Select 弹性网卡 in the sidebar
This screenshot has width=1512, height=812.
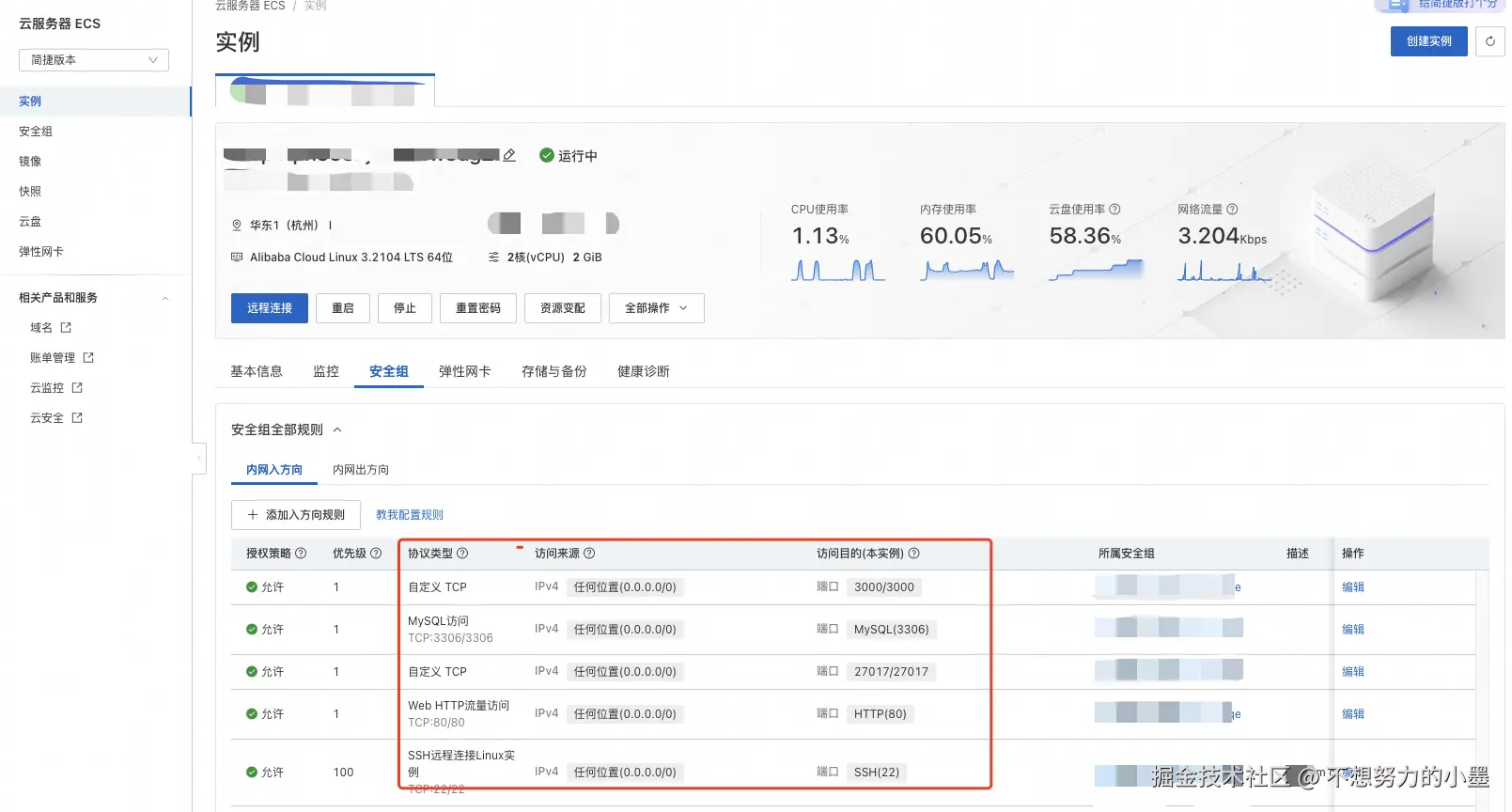95,252
